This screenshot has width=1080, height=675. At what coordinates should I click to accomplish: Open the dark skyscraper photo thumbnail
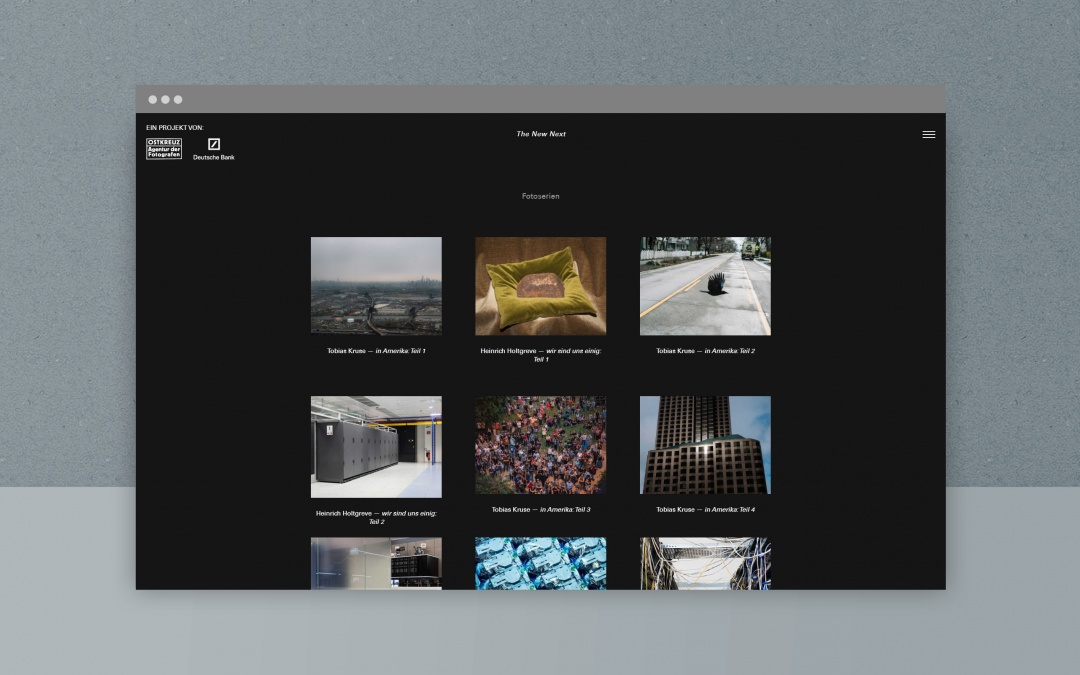705,445
